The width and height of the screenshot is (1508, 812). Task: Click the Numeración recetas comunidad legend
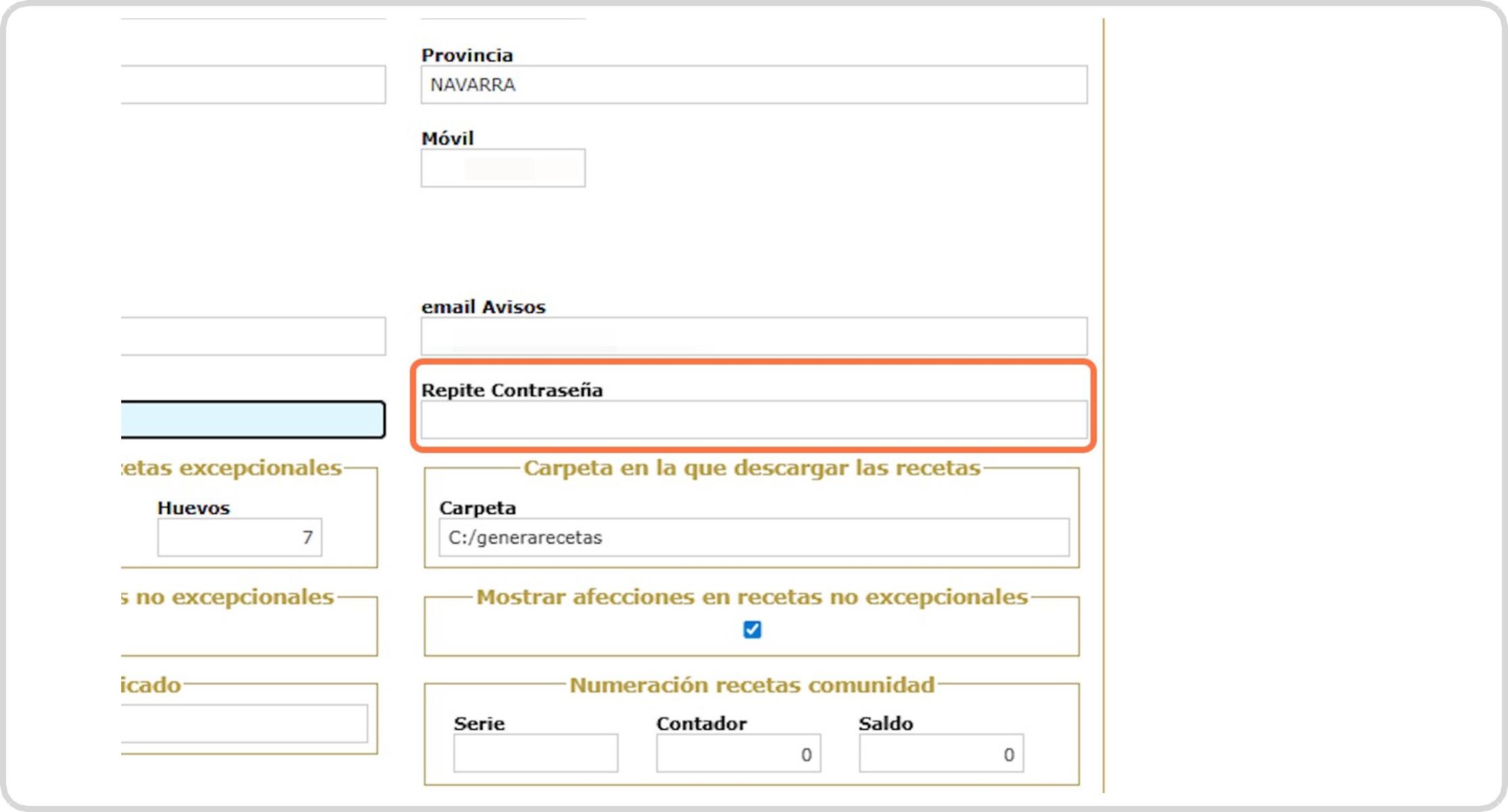752,685
